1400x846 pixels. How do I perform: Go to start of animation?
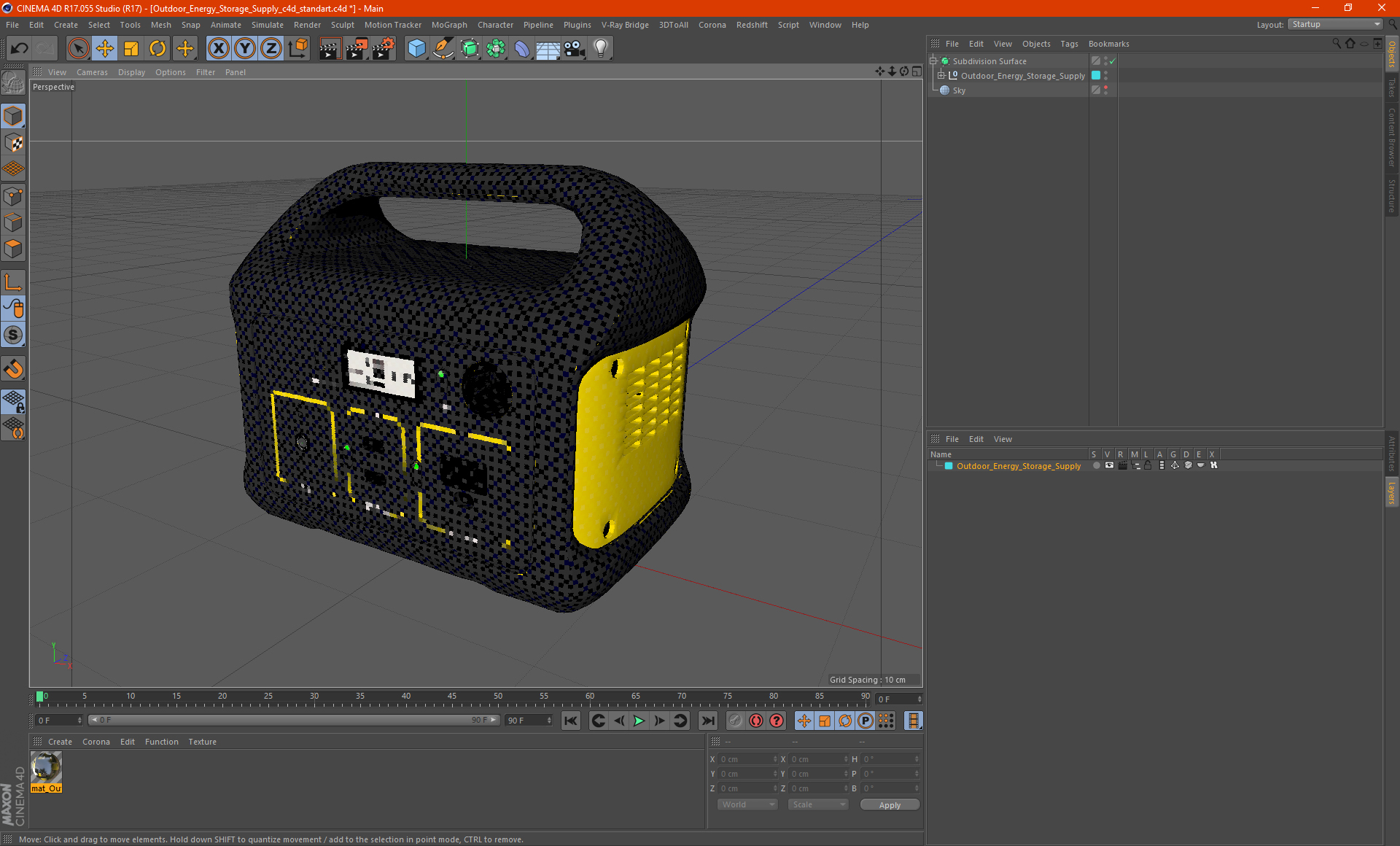[571, 721]
